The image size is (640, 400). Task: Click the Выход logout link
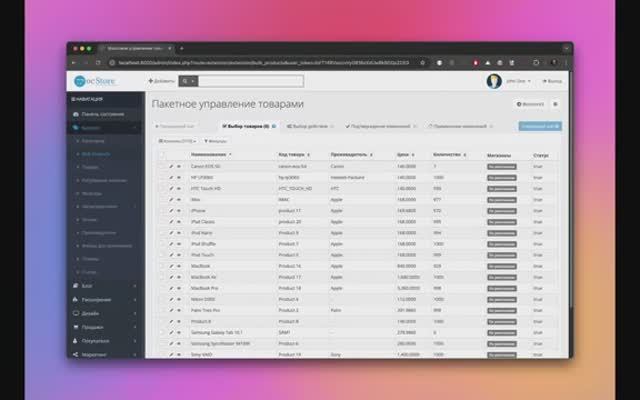click(x=552, y=81)
